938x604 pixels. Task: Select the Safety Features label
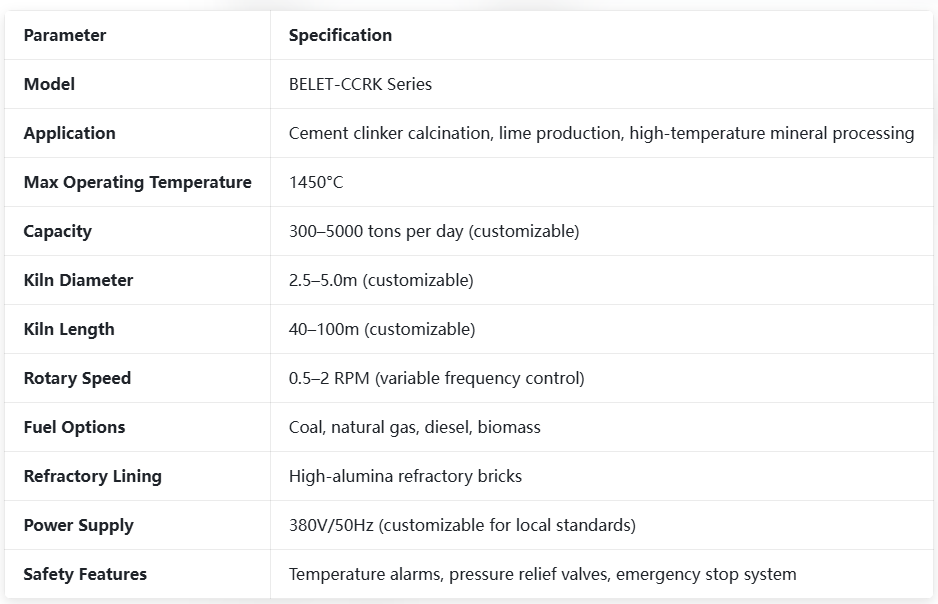point(85,575)
